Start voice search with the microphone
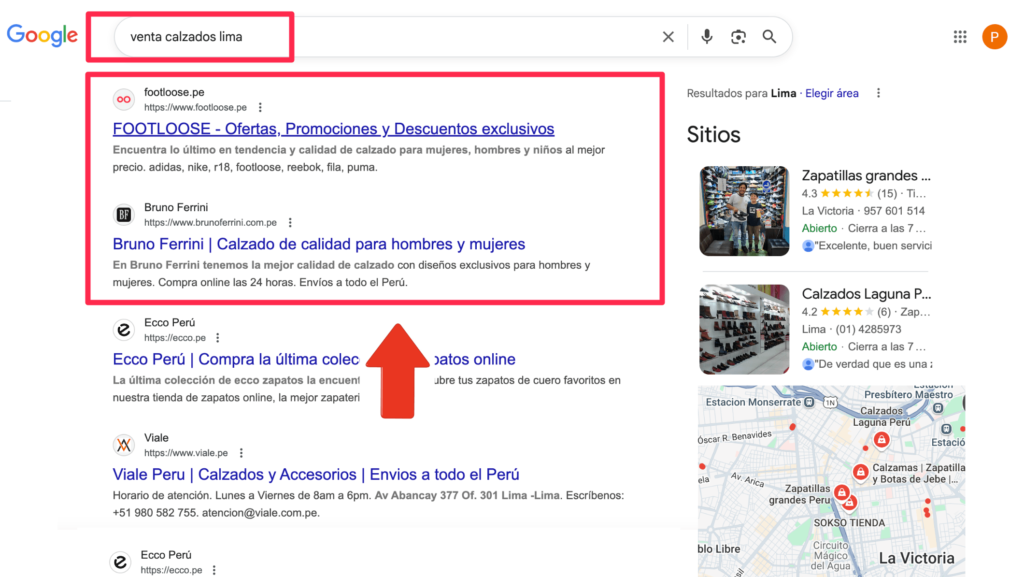The image size is (1024, 577). pos(707,37)
